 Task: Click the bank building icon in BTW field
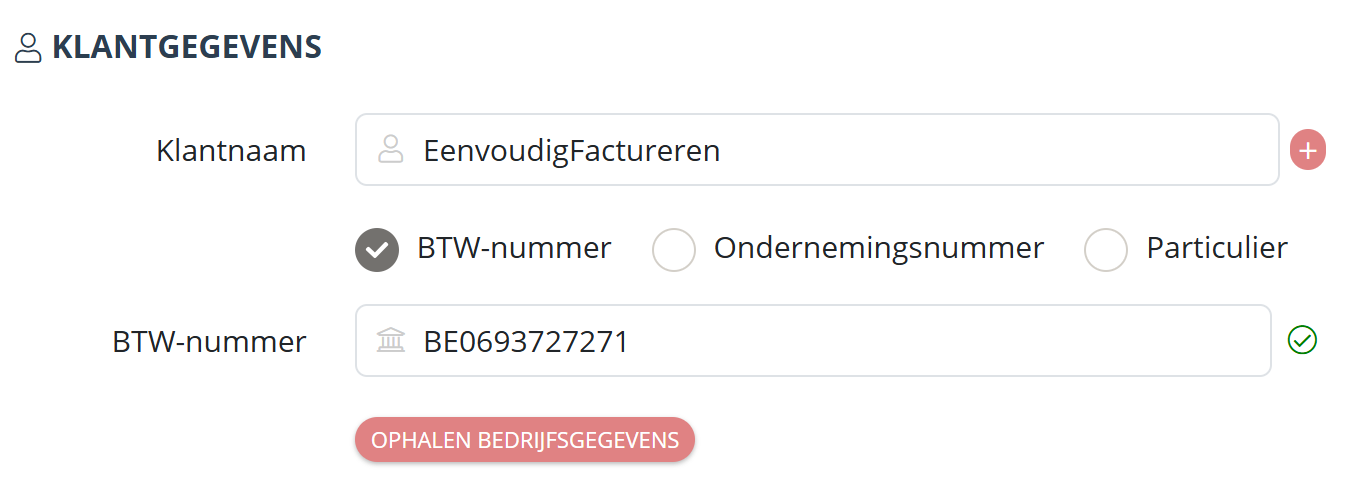(x=390, y=341)
